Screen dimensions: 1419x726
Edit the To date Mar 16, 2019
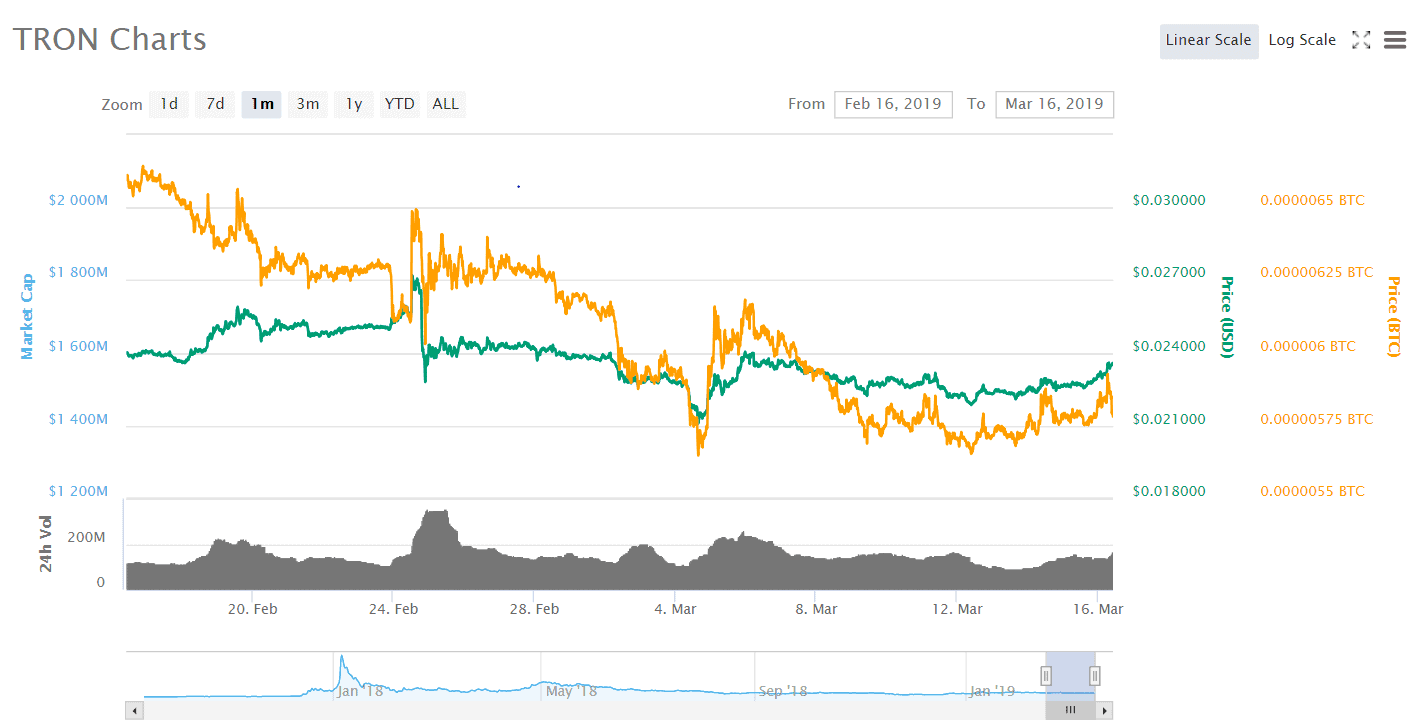click(x=1054, y=104)
